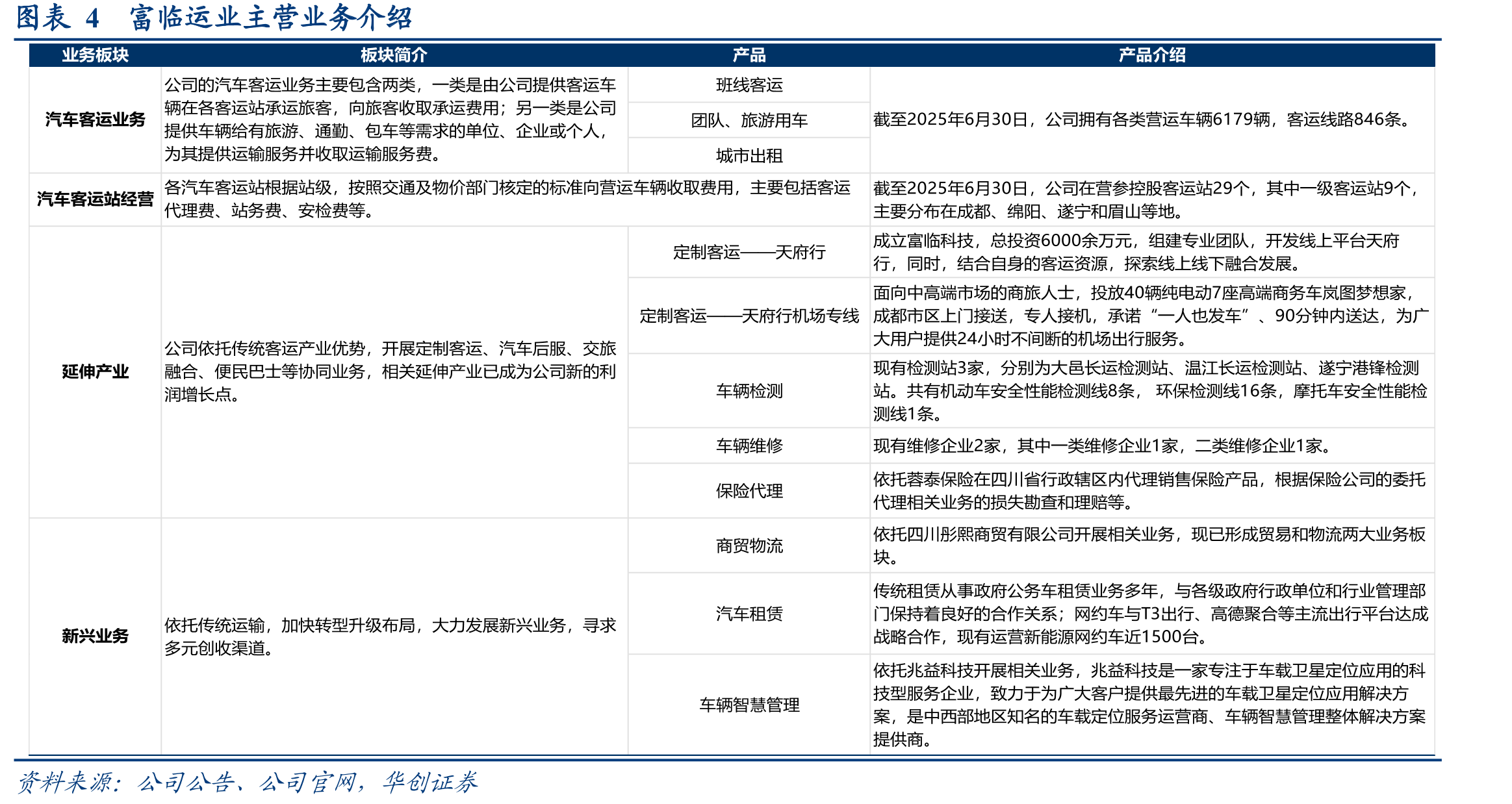Click the description mentioning 营运车辆6179辆

pyautogui.click(x=1143, y=119)
